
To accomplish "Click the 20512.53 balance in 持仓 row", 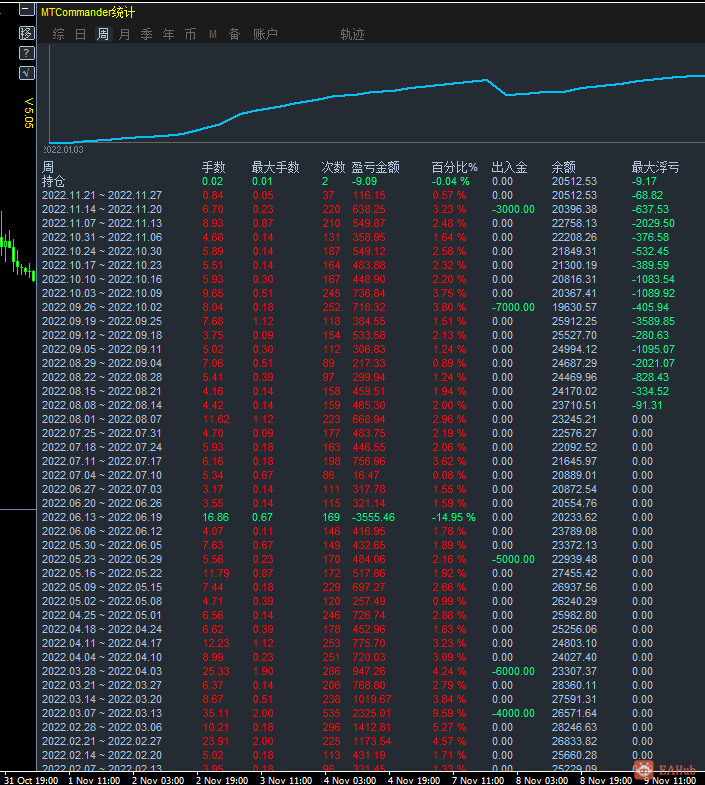I will 574,181.
